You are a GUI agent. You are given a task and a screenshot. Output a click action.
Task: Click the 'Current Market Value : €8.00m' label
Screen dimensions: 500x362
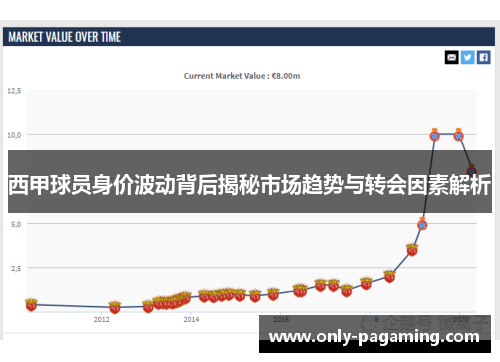(x=242, y=76)
